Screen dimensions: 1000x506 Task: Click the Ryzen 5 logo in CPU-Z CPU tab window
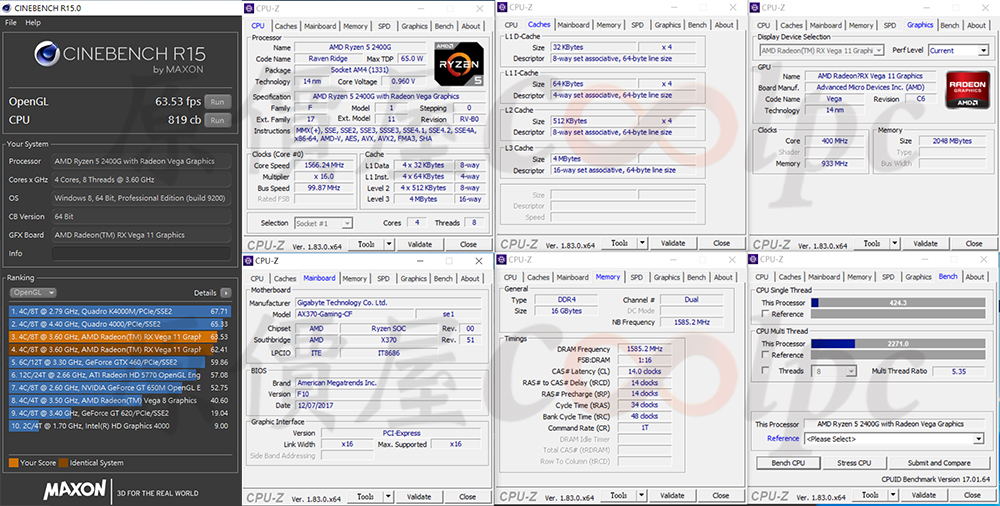[459, 64]
